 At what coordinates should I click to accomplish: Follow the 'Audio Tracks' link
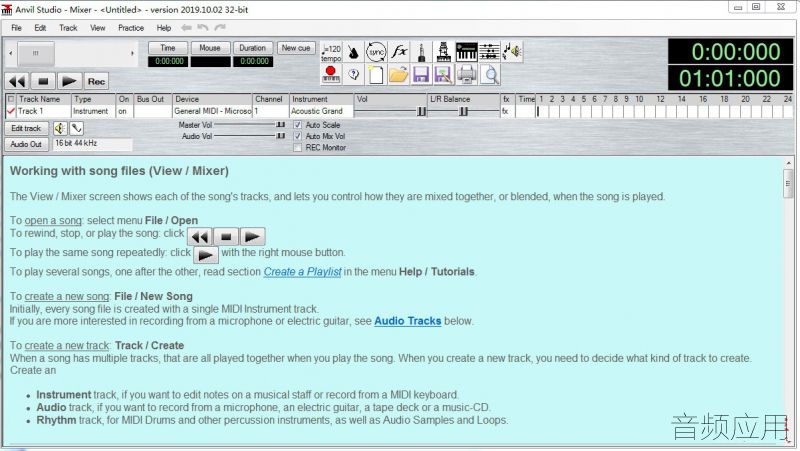408,321
